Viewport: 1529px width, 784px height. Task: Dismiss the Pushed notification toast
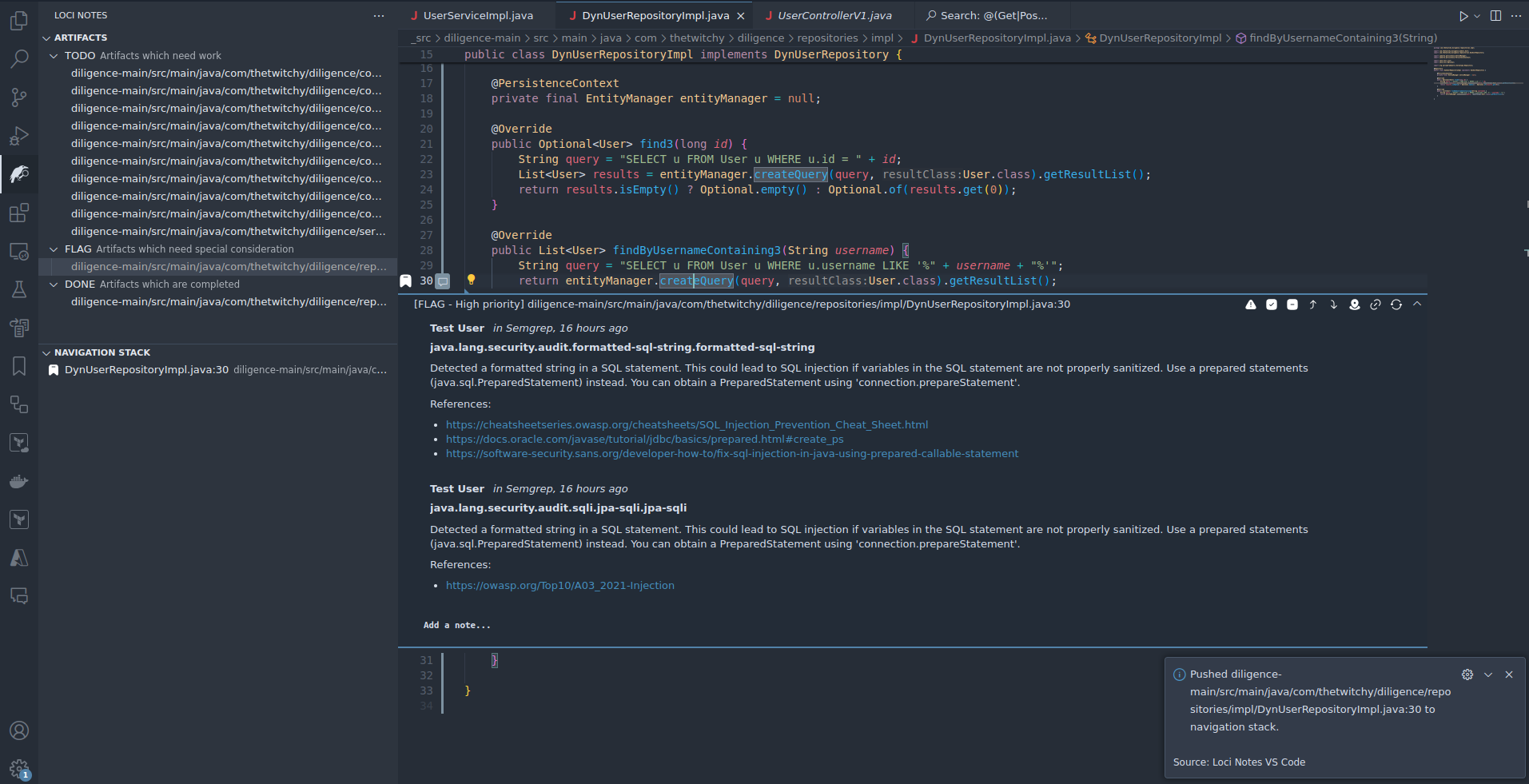[1509, 675]
